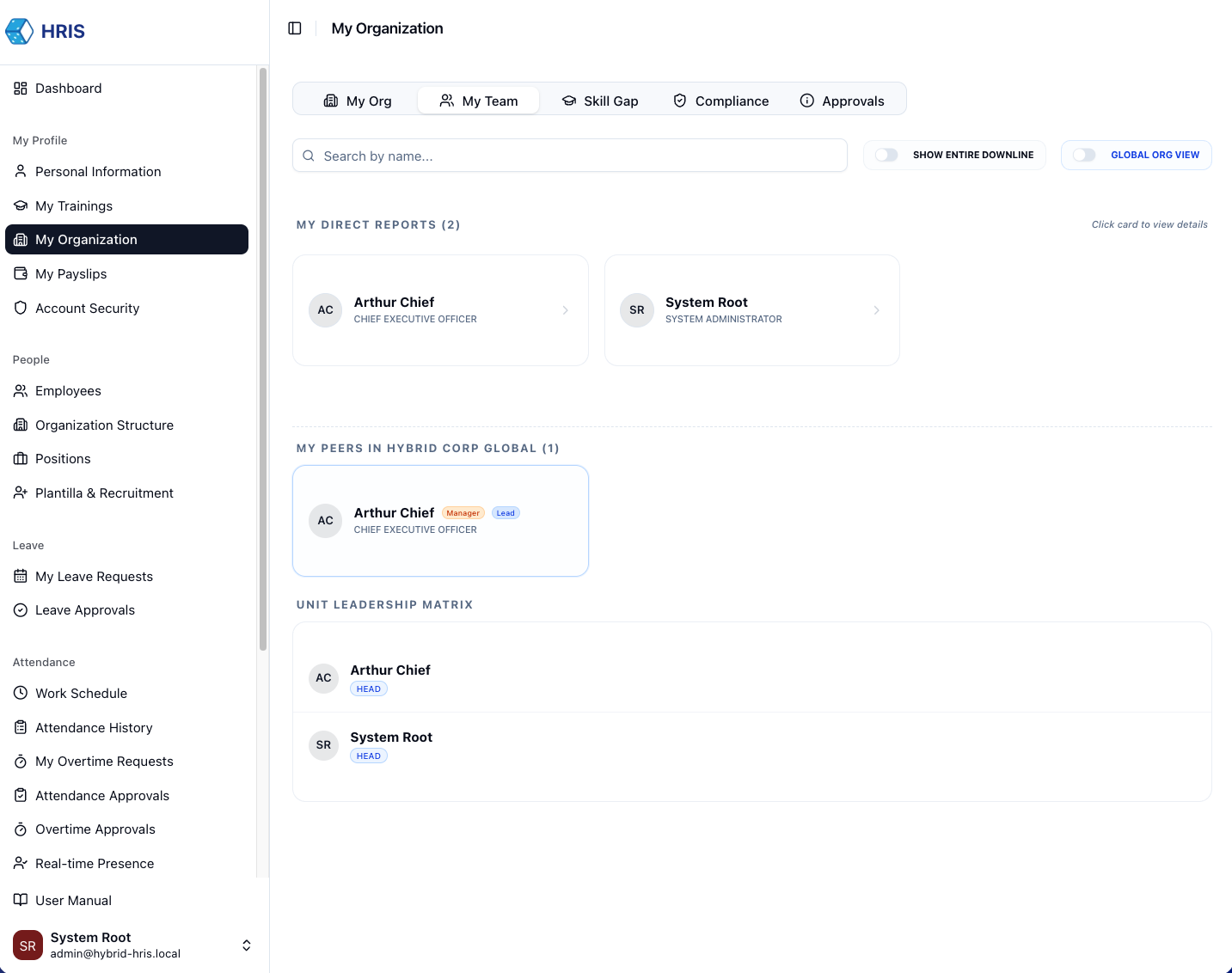Click the sidebar collapse panel icon
Viewport: 1232px width, 973px height.
click(295, 28)
